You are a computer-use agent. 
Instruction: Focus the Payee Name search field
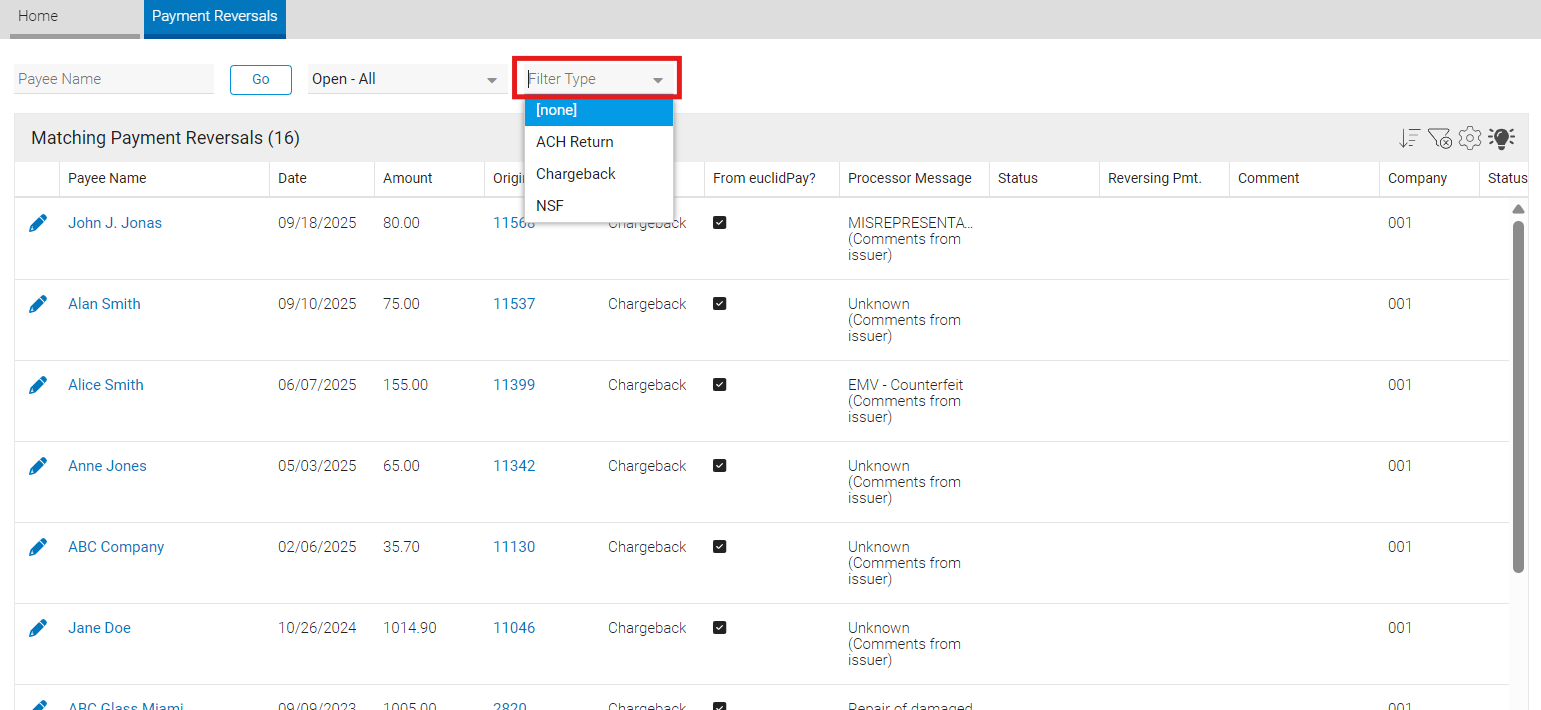[114, 79]
